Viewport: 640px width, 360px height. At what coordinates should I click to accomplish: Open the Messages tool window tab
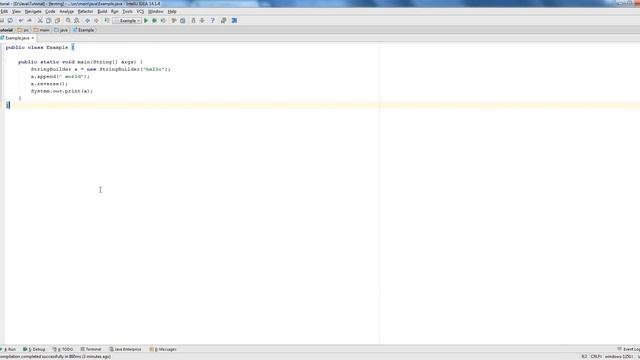(163, 349)
